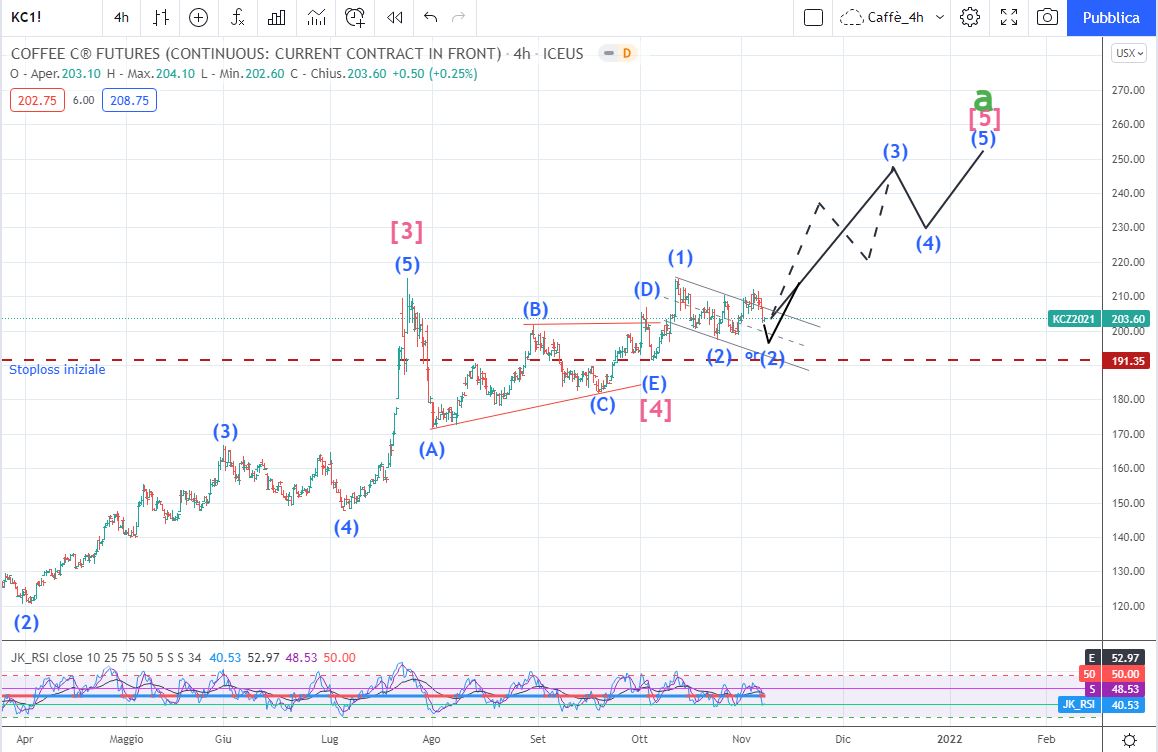Select the (C) wave label
Viewport: 1158px width, 752px height.
603,404
